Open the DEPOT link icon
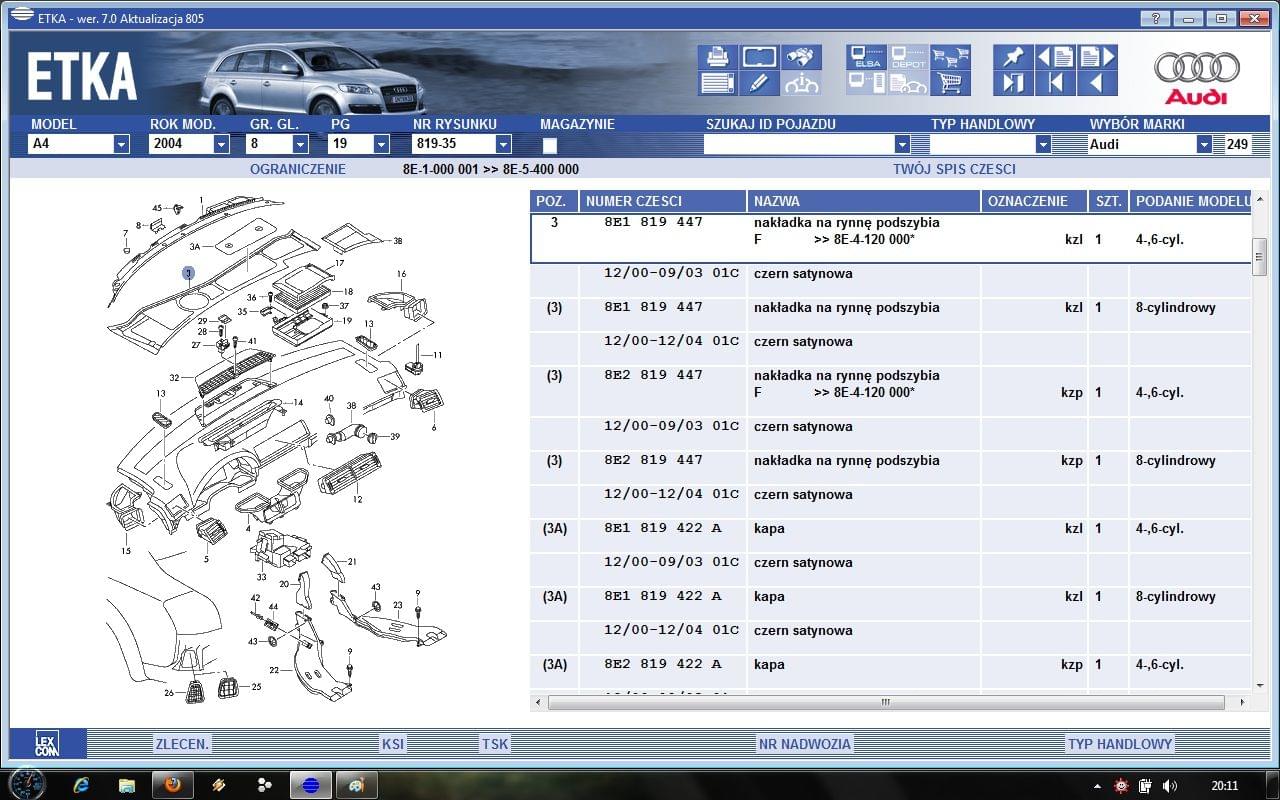 coord(908,57)
